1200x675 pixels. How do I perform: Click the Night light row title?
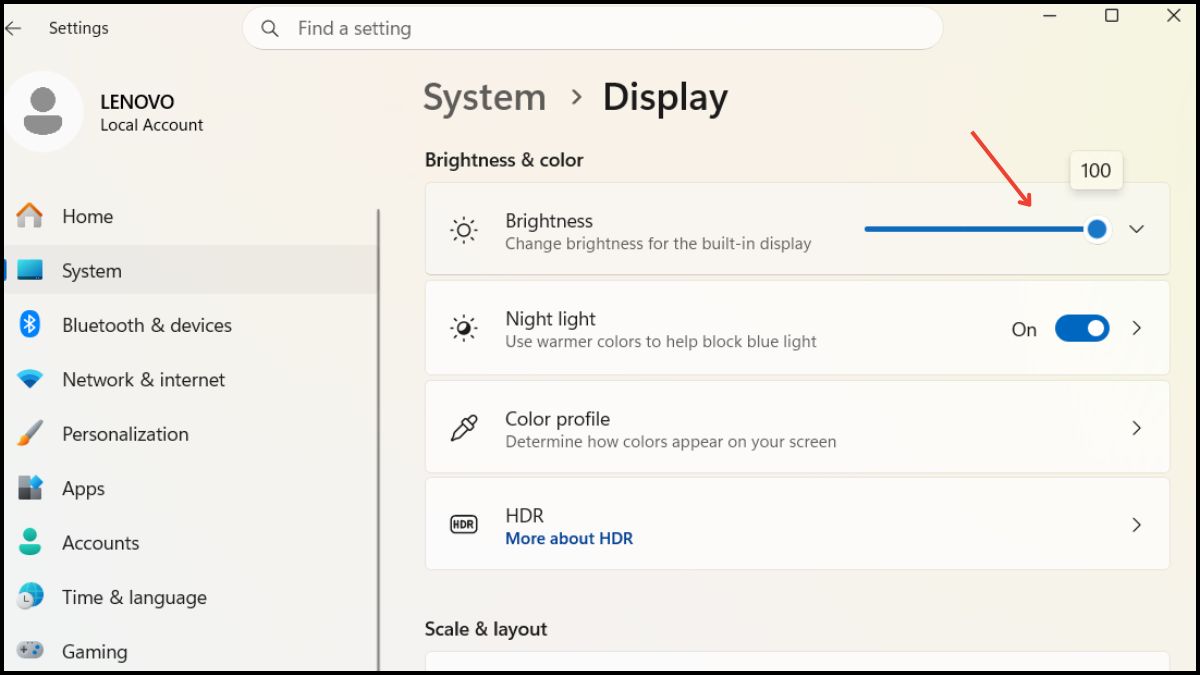[x=550, y=319]
